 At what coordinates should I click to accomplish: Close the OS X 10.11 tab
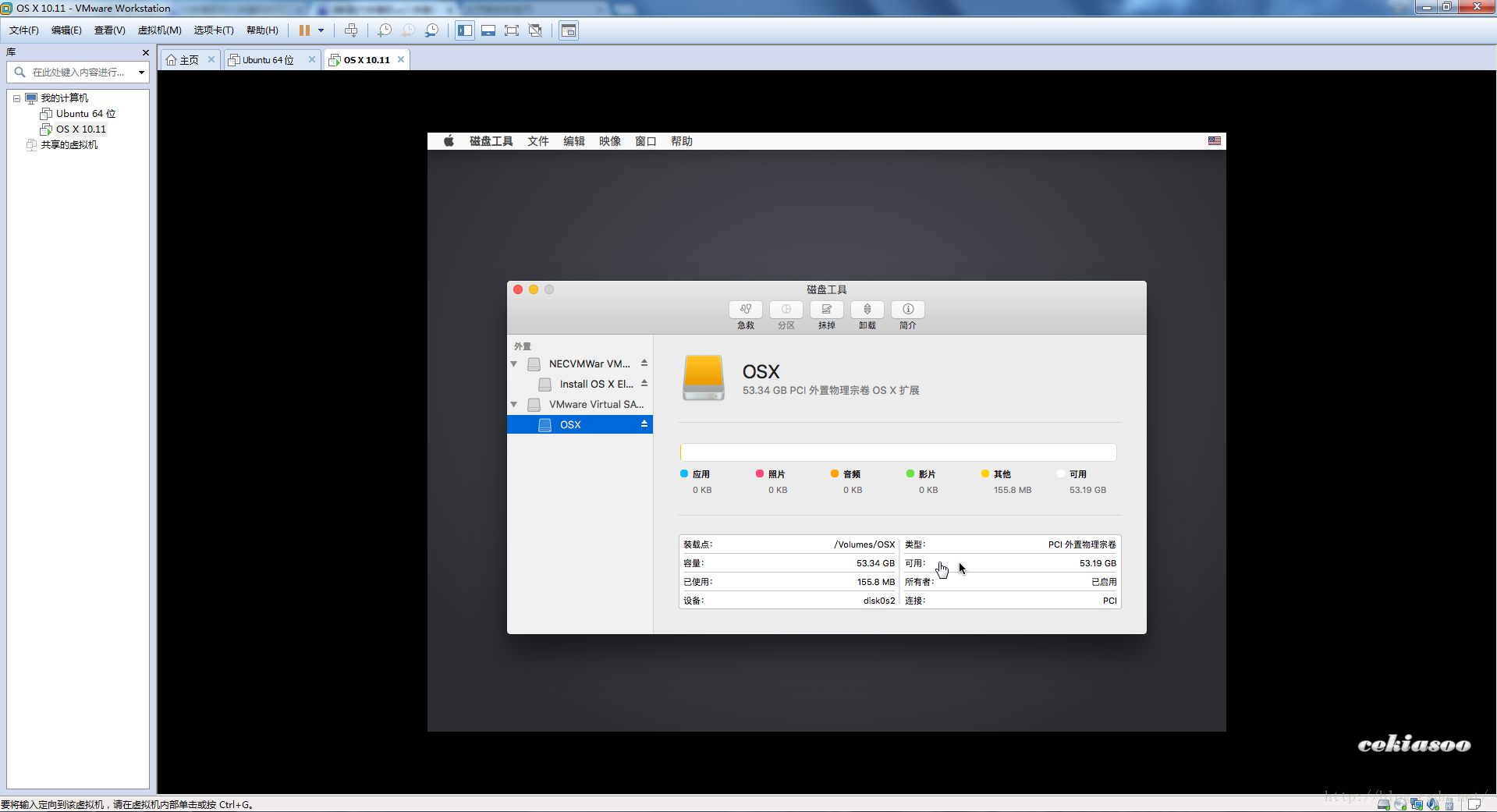(401, 59)
